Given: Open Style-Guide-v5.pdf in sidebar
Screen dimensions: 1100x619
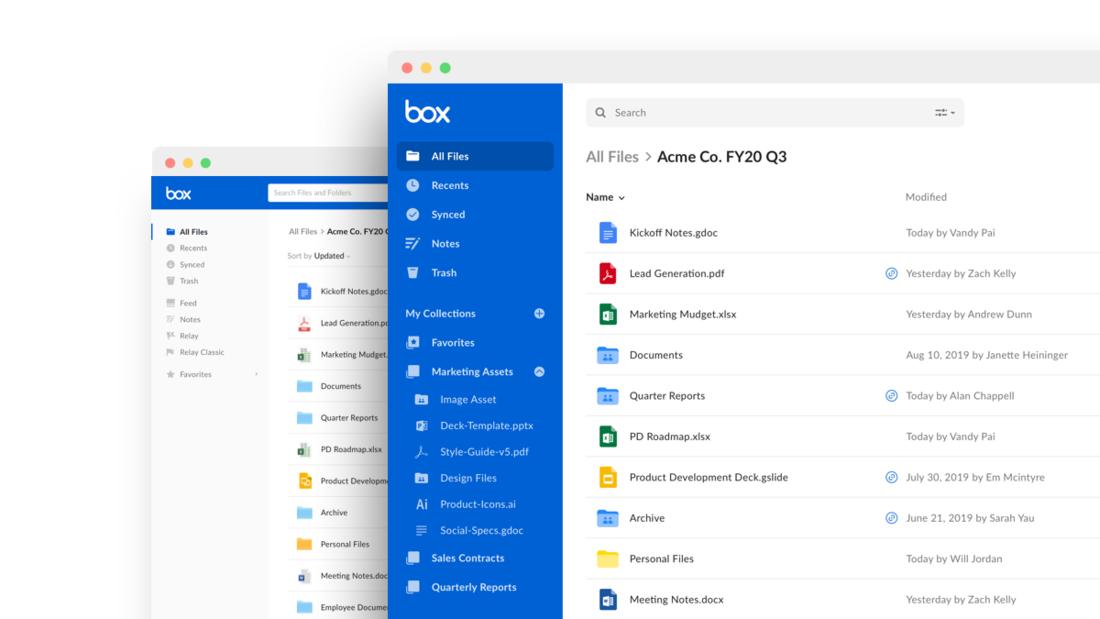Looking at the screenshot, I should tap(484, 451).
